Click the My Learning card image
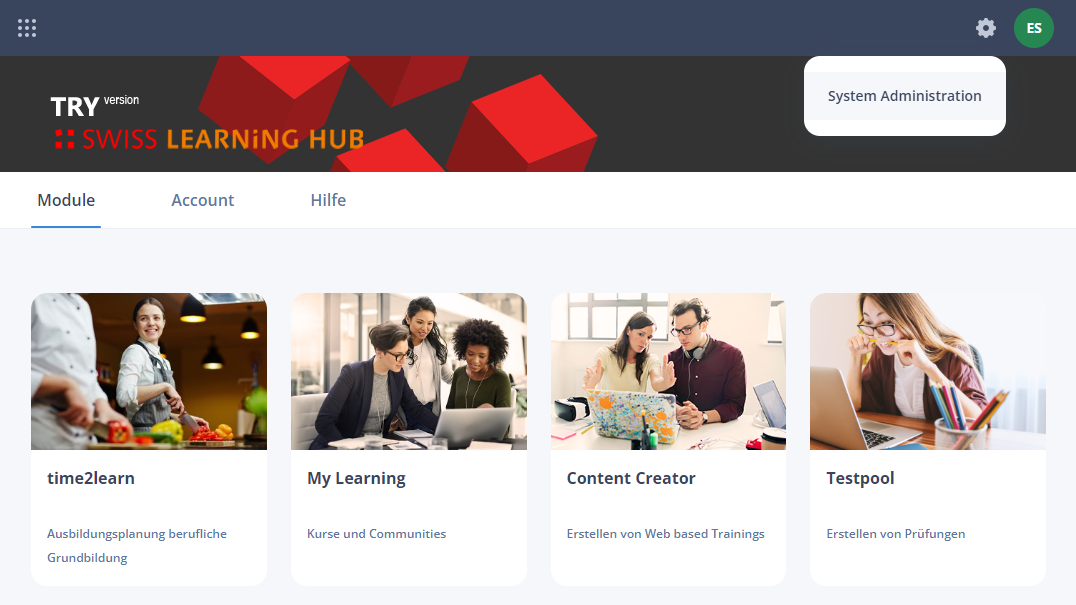This screenshot has height=605, width=1076. coord(408,371)
